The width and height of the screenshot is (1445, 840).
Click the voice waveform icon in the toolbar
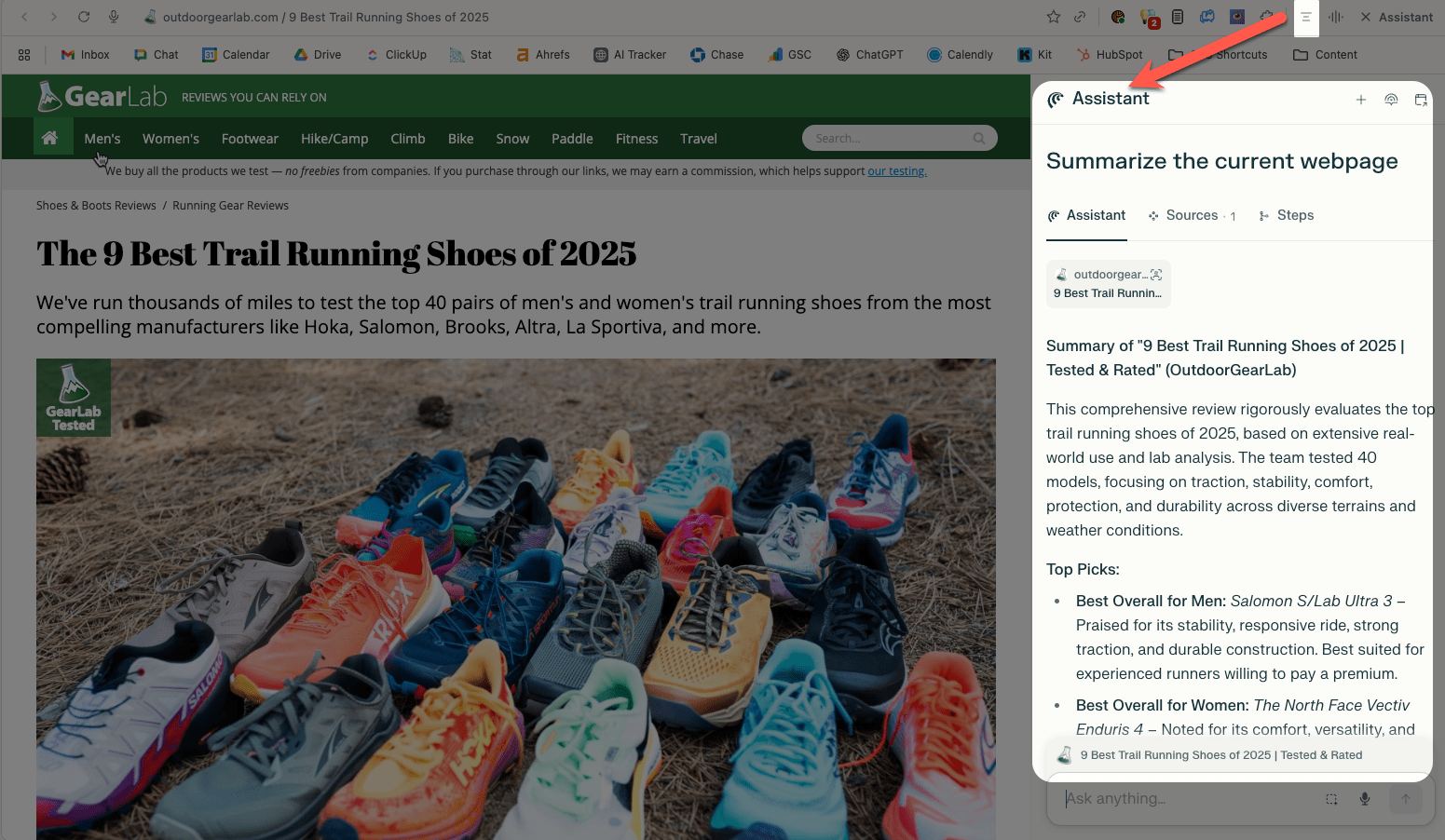pyautogui.click(x=1336, y=17)
